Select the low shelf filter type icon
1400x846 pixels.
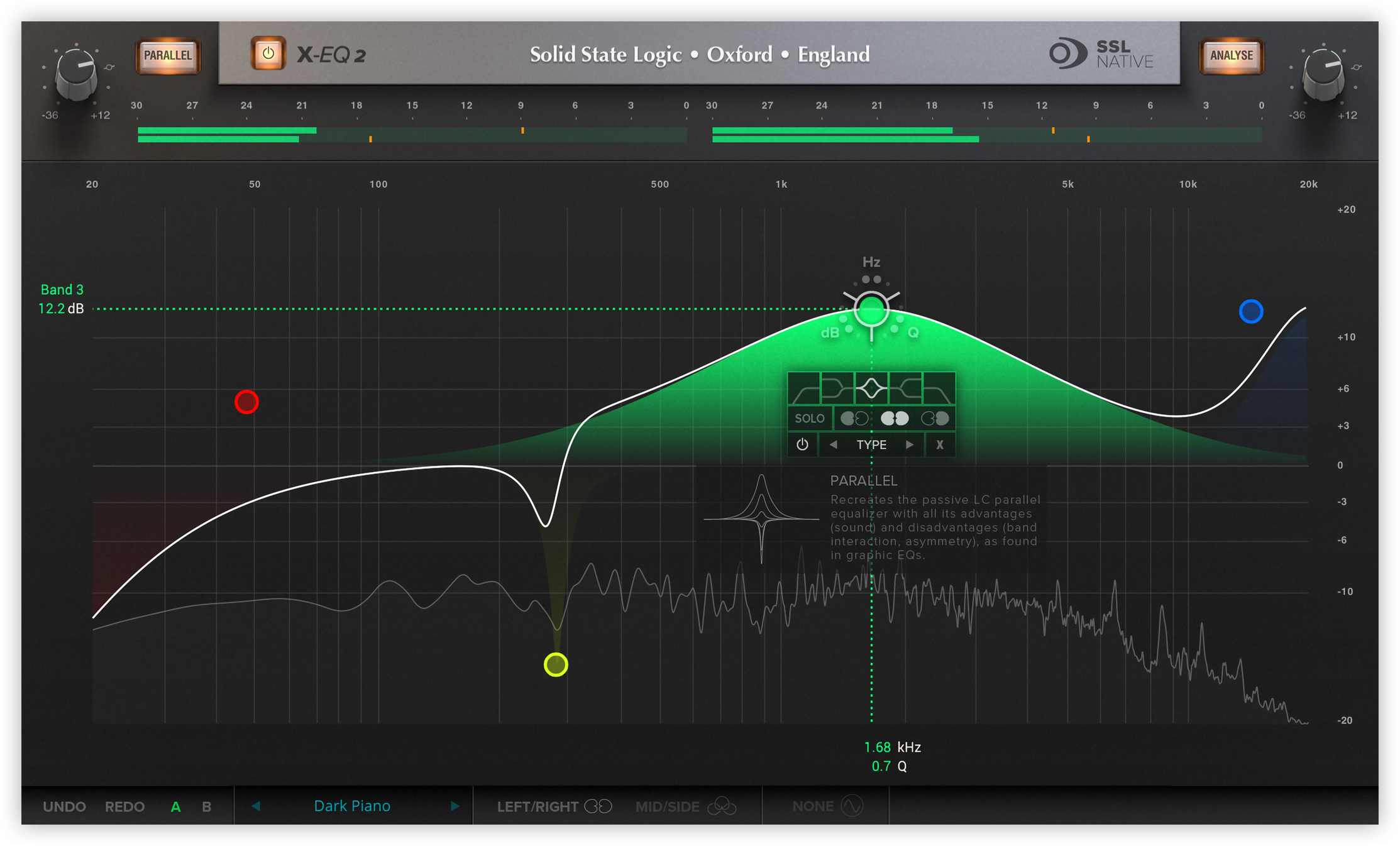tap(836, 388)
